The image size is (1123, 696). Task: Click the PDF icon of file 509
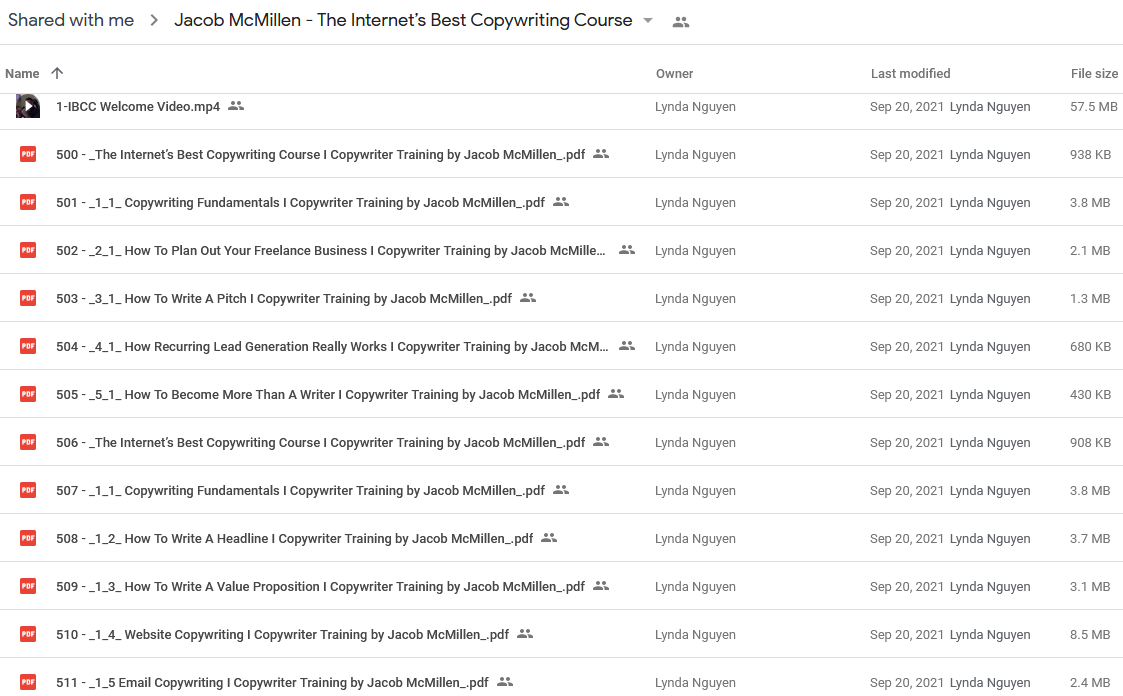(x=28, y=586)
